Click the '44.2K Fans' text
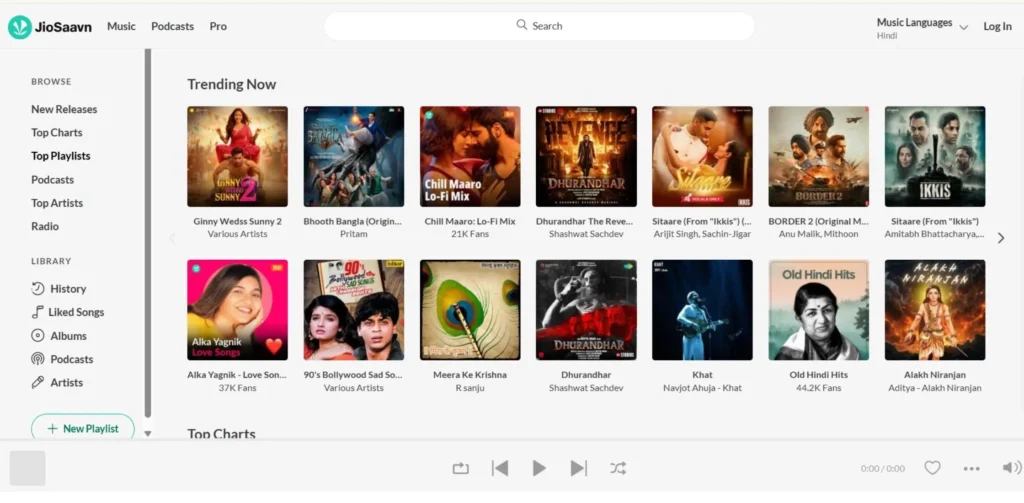The width and height of the screenshot is (1024, 503). 819,388
